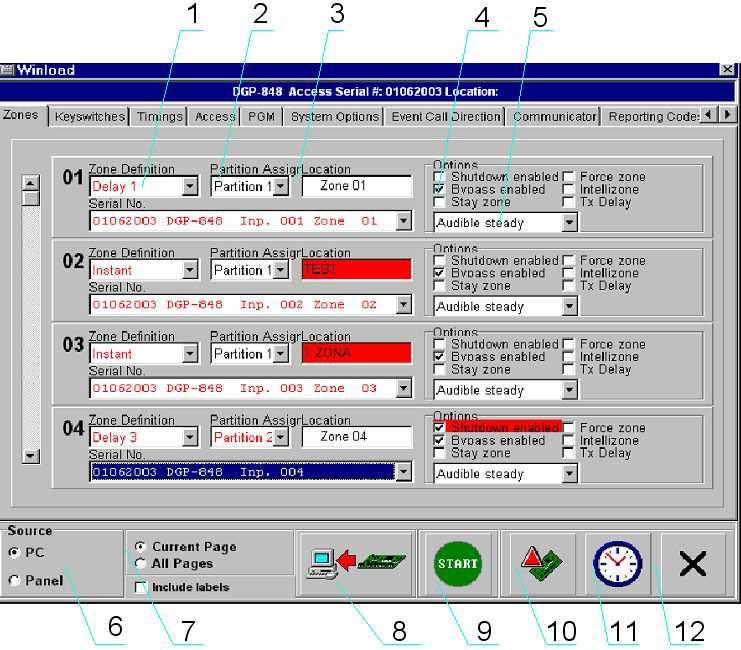The image size is (741, 650).
Task: Switch to the Keyswitches tab
Action: click(x=89, y=116)
